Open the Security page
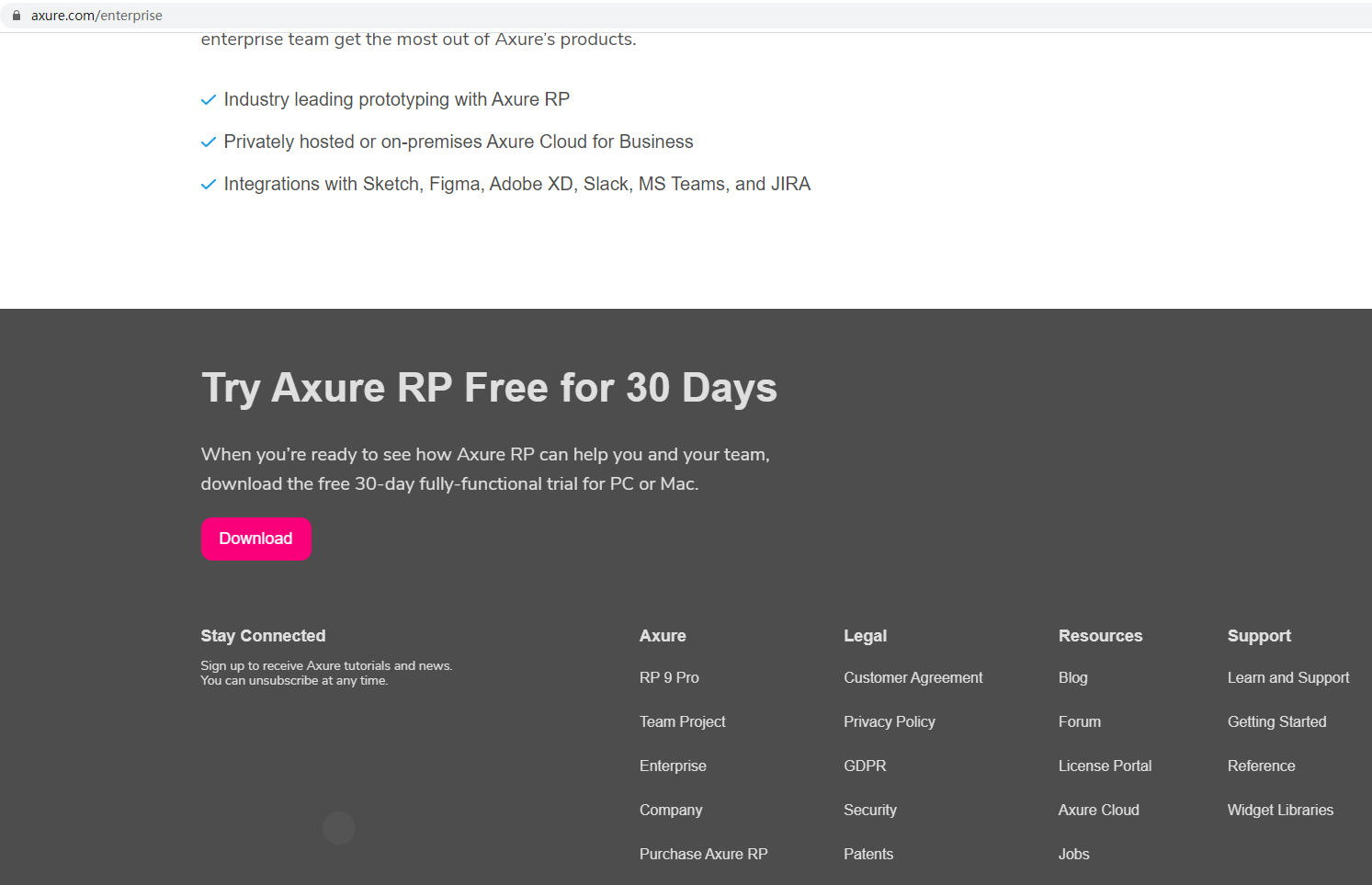The height and width of the screenshot is (885, 1372). tap(869, 810)
